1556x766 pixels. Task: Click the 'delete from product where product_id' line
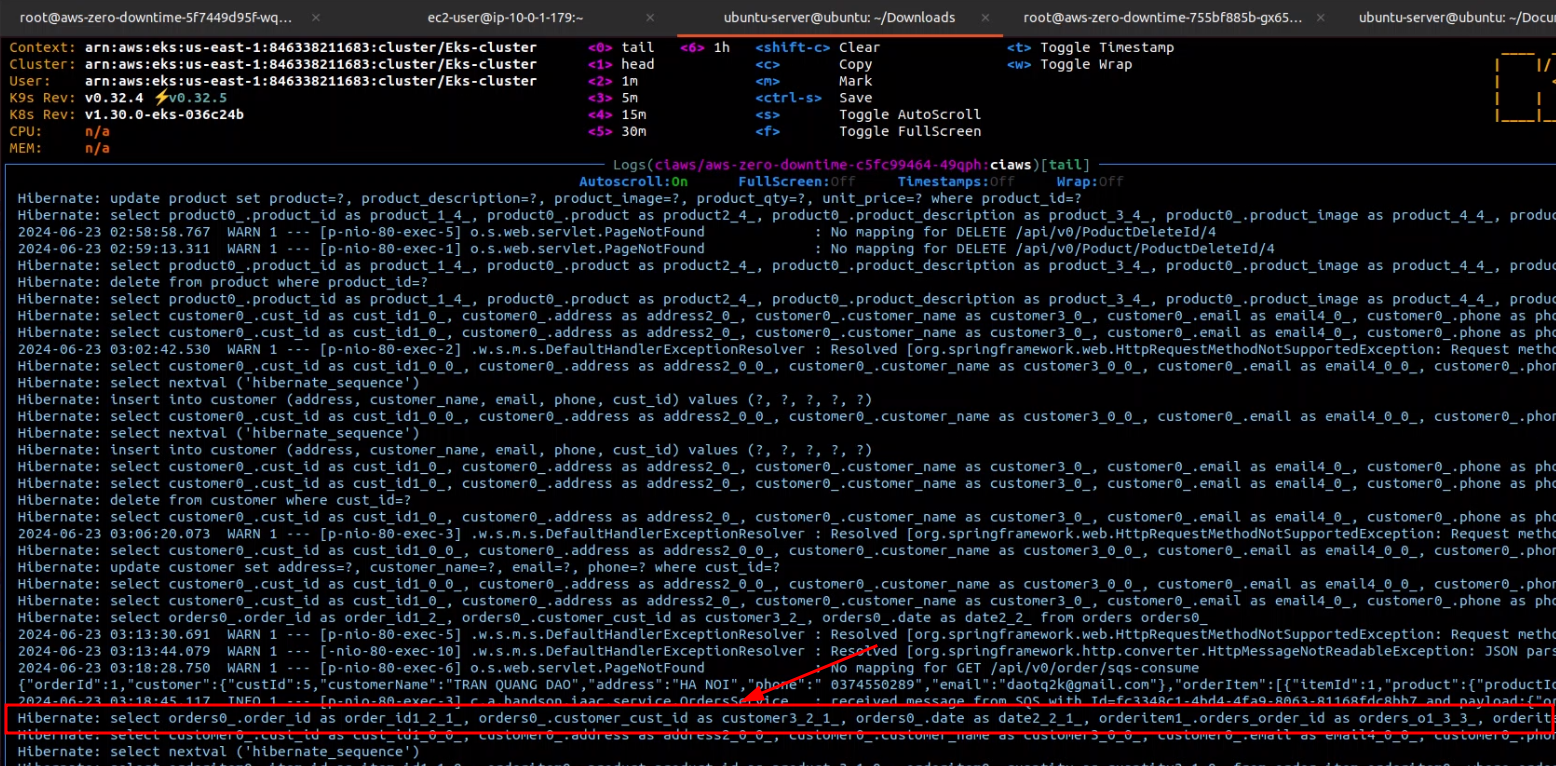click(x=223, y=282)
